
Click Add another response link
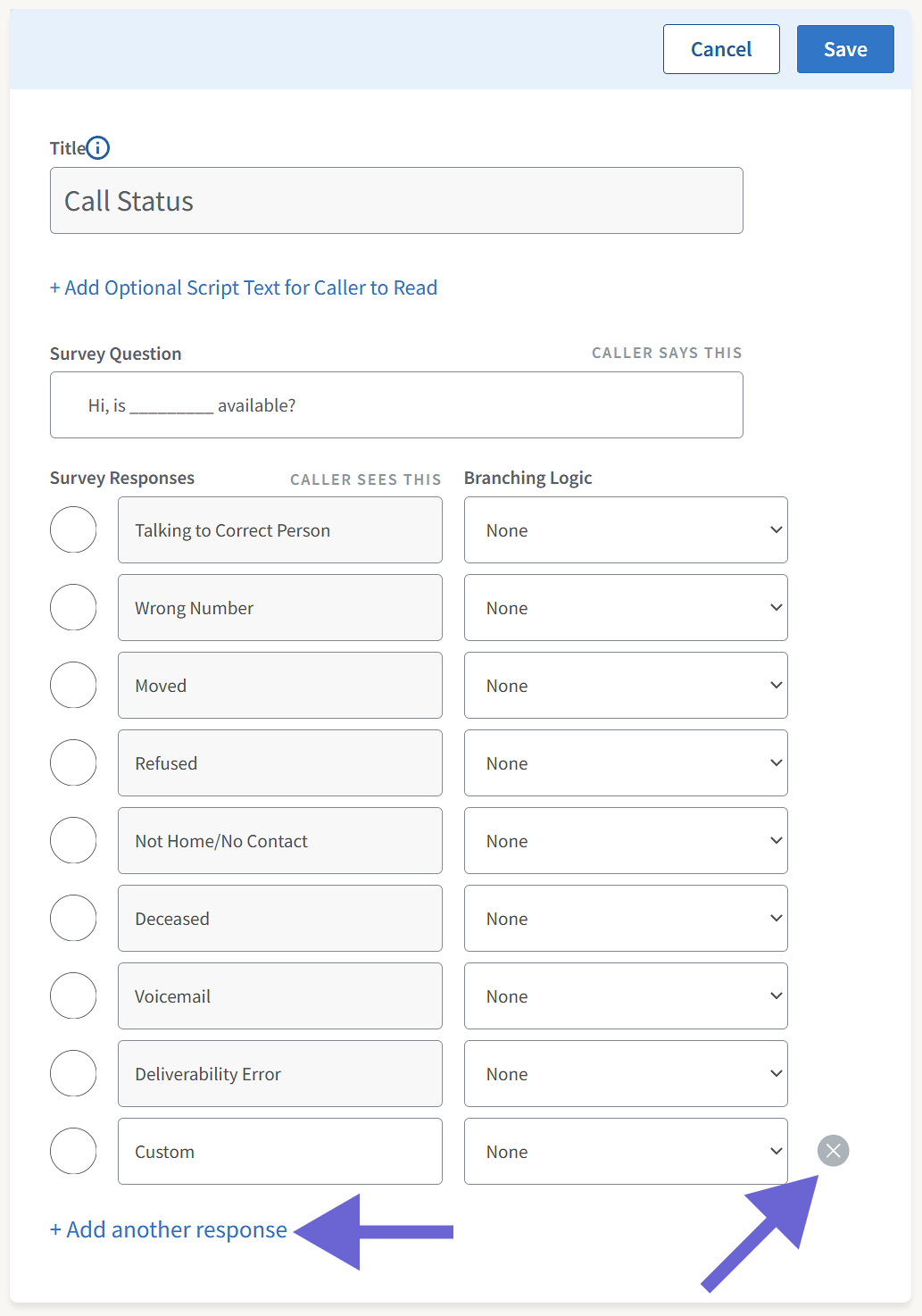pos(169,1229)
